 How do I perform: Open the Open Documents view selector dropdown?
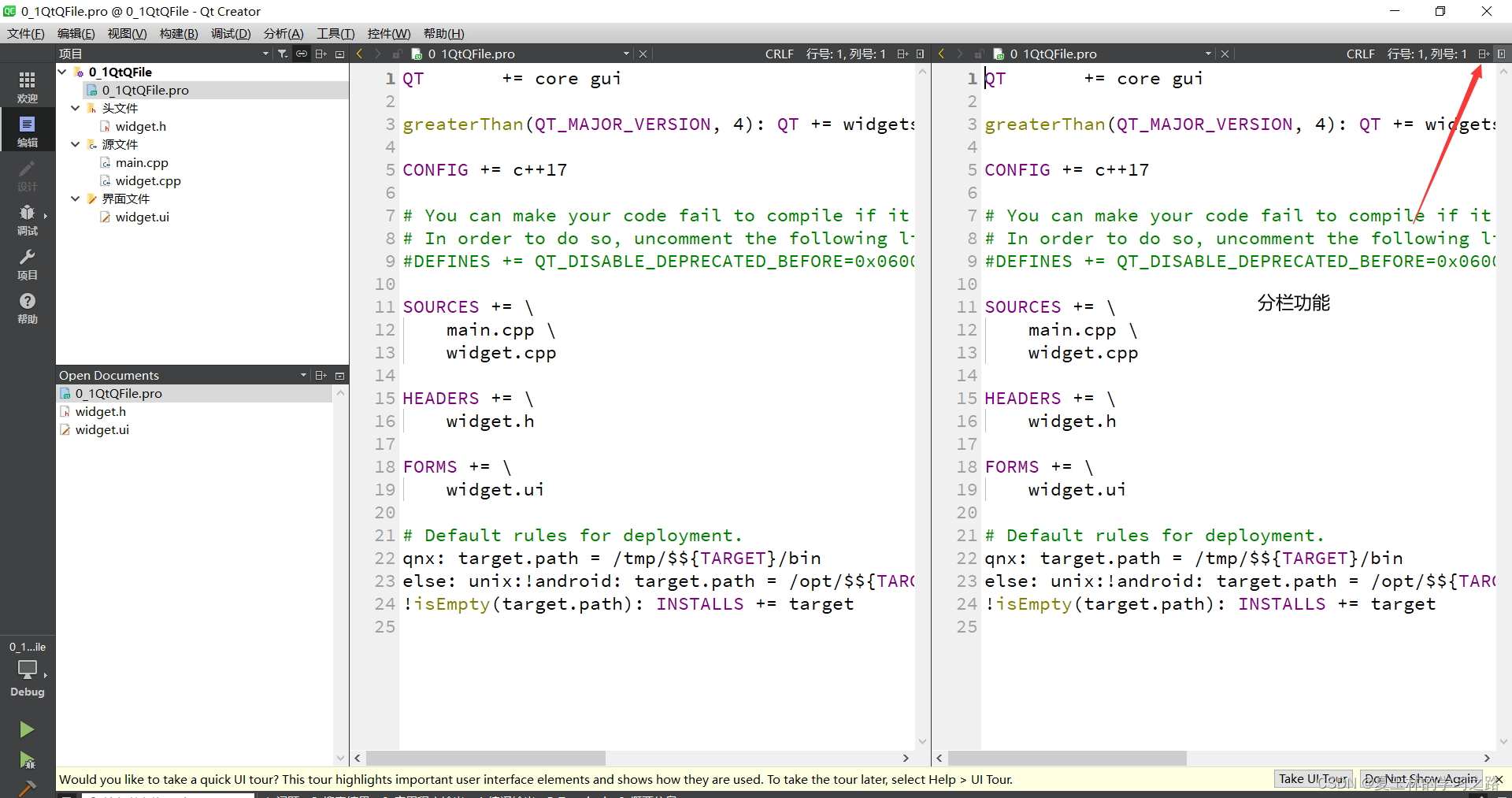pos(303,376)
